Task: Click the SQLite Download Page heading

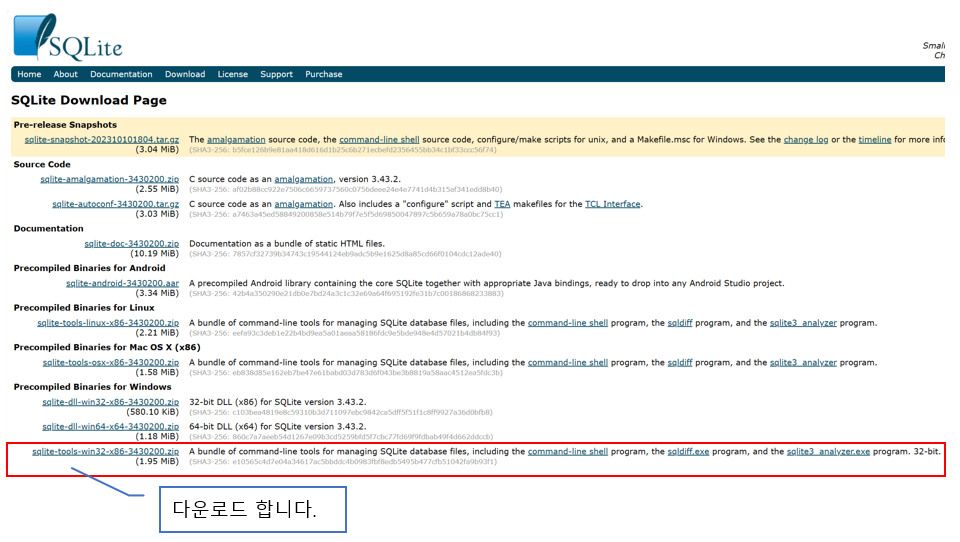Action: (89, 100)
